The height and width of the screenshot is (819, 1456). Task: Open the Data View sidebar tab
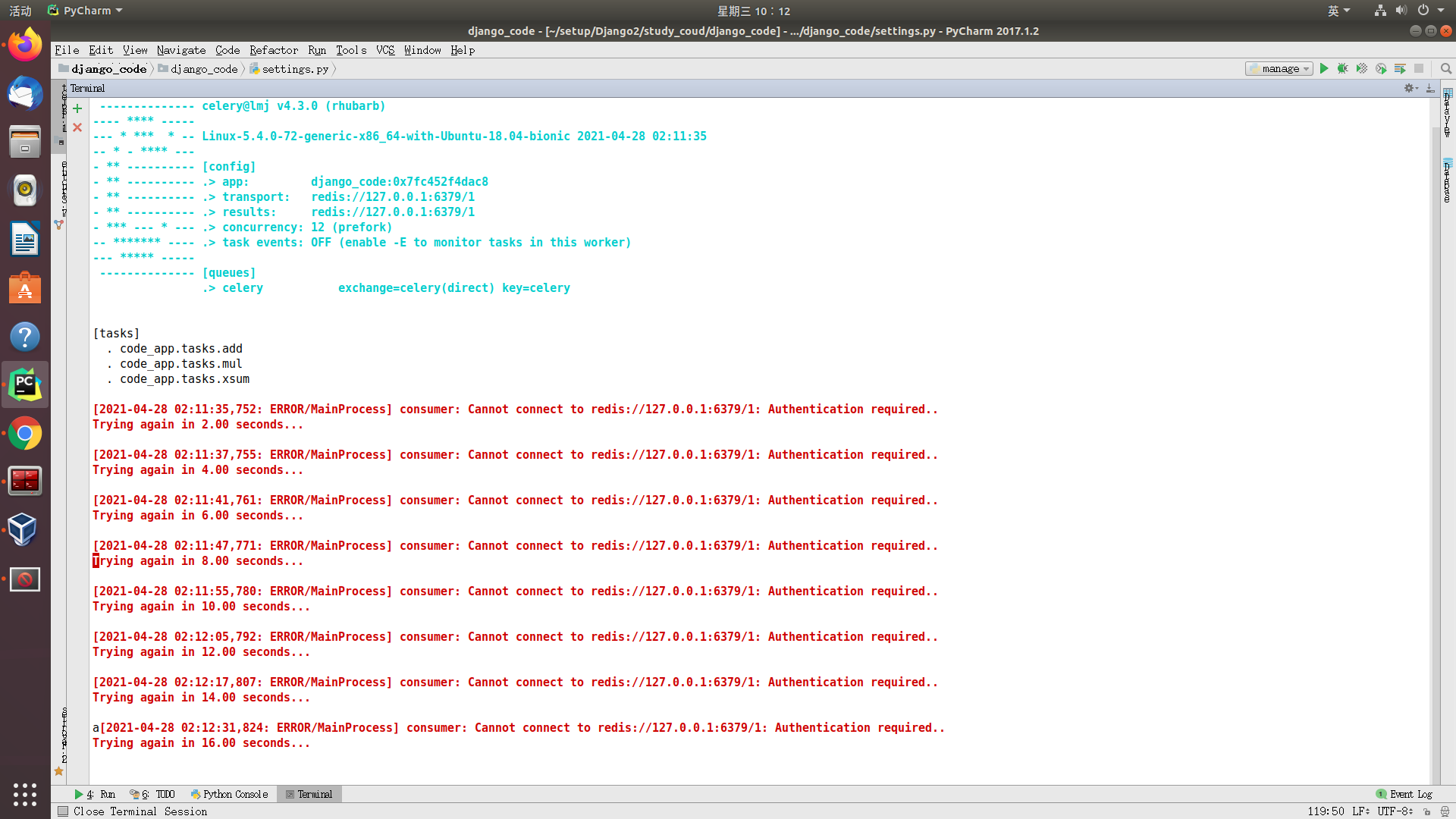point(1448,113)
